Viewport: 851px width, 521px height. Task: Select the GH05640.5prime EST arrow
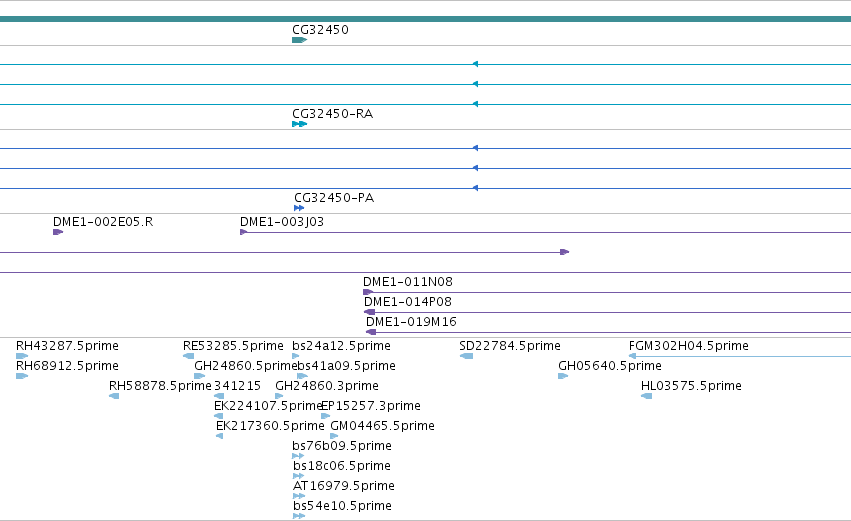(563, 377)
